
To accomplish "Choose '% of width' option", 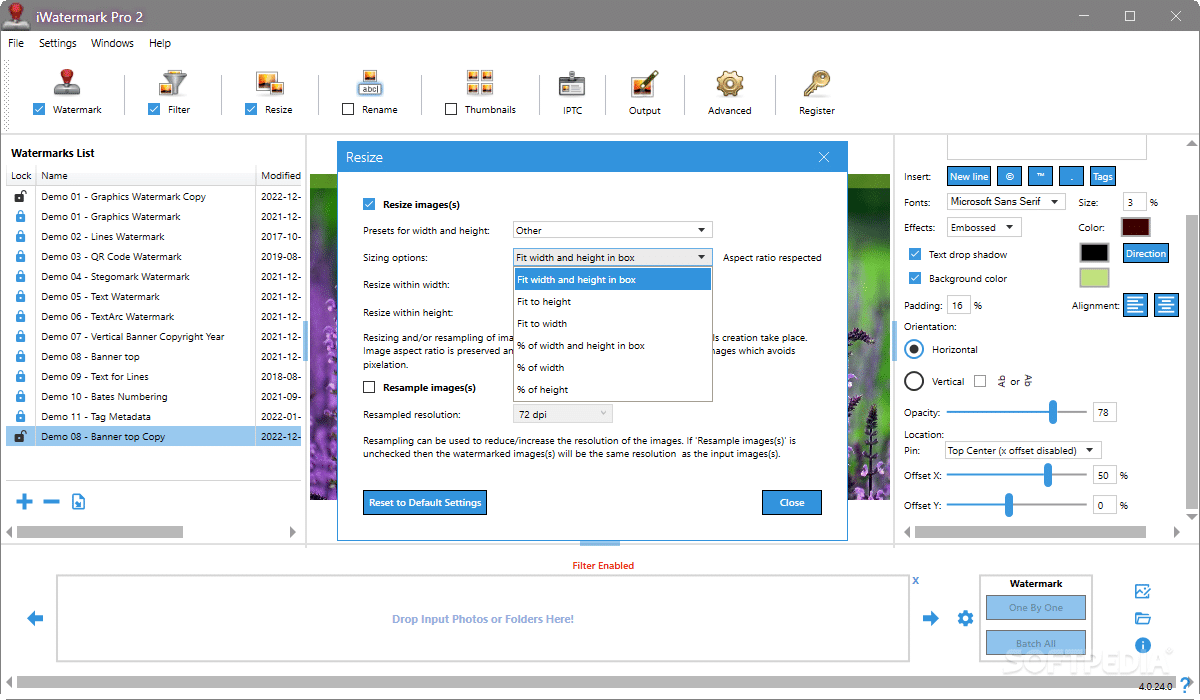I will pos(612,367).
